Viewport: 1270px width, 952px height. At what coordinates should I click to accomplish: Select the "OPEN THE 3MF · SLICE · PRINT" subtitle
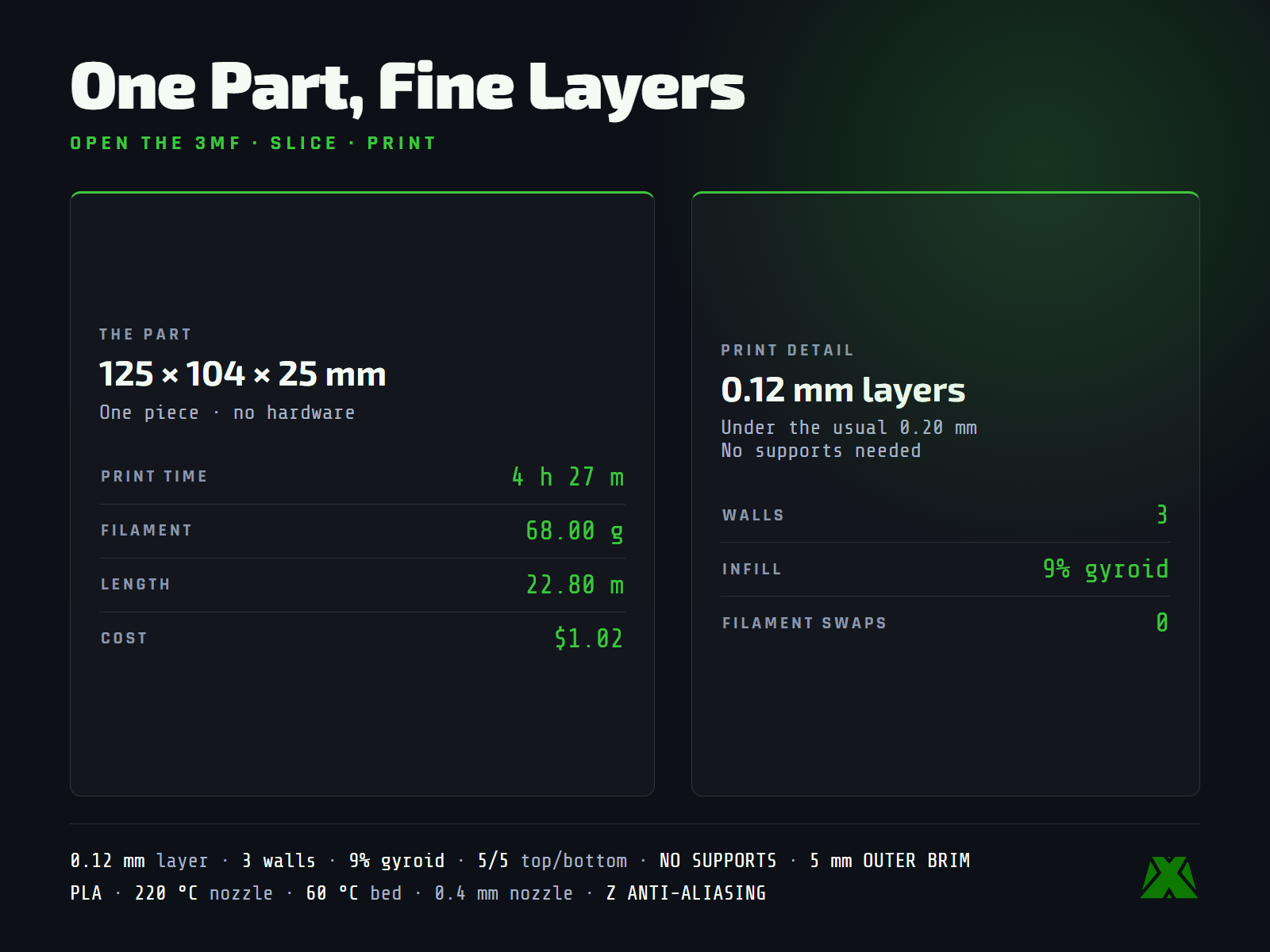pyautogui.click(x=253, y=144)
